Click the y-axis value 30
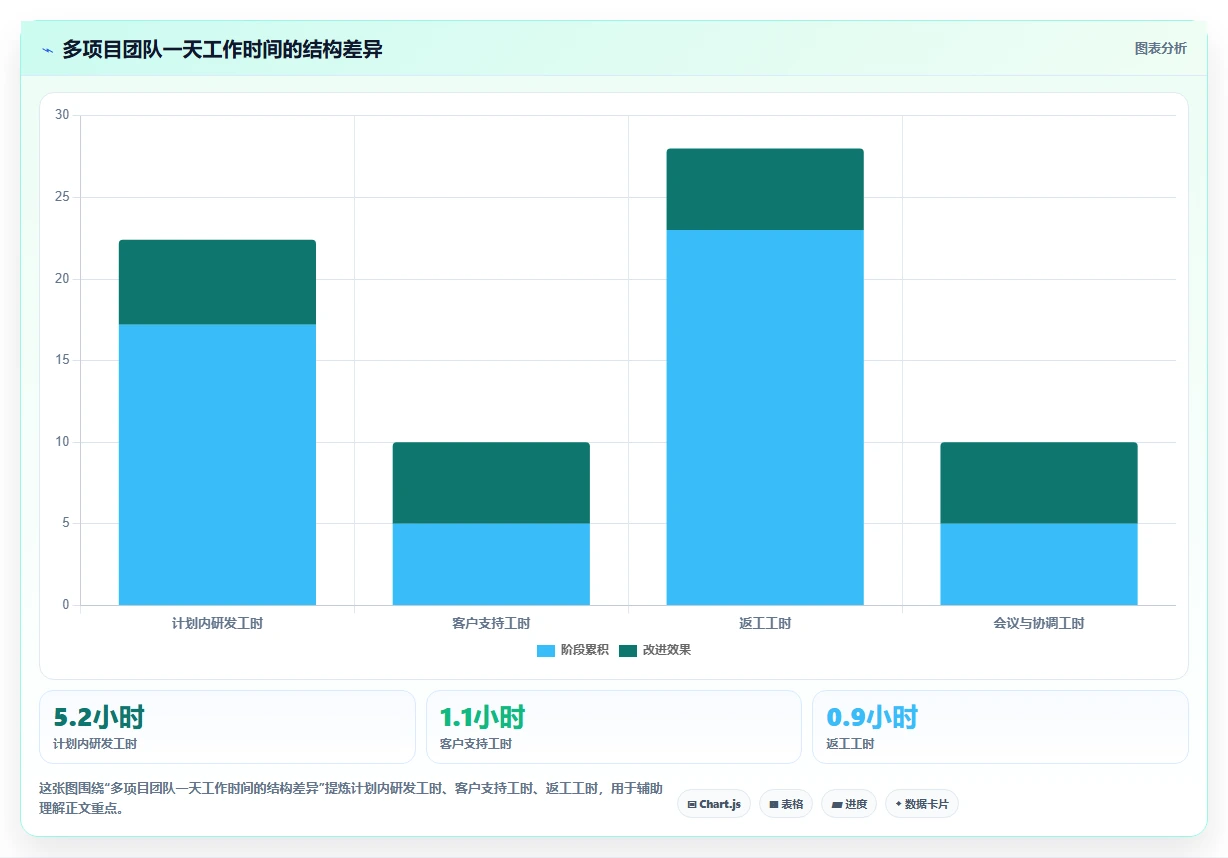The height and width of the screenshot is (858, 1228). (62, 115)
